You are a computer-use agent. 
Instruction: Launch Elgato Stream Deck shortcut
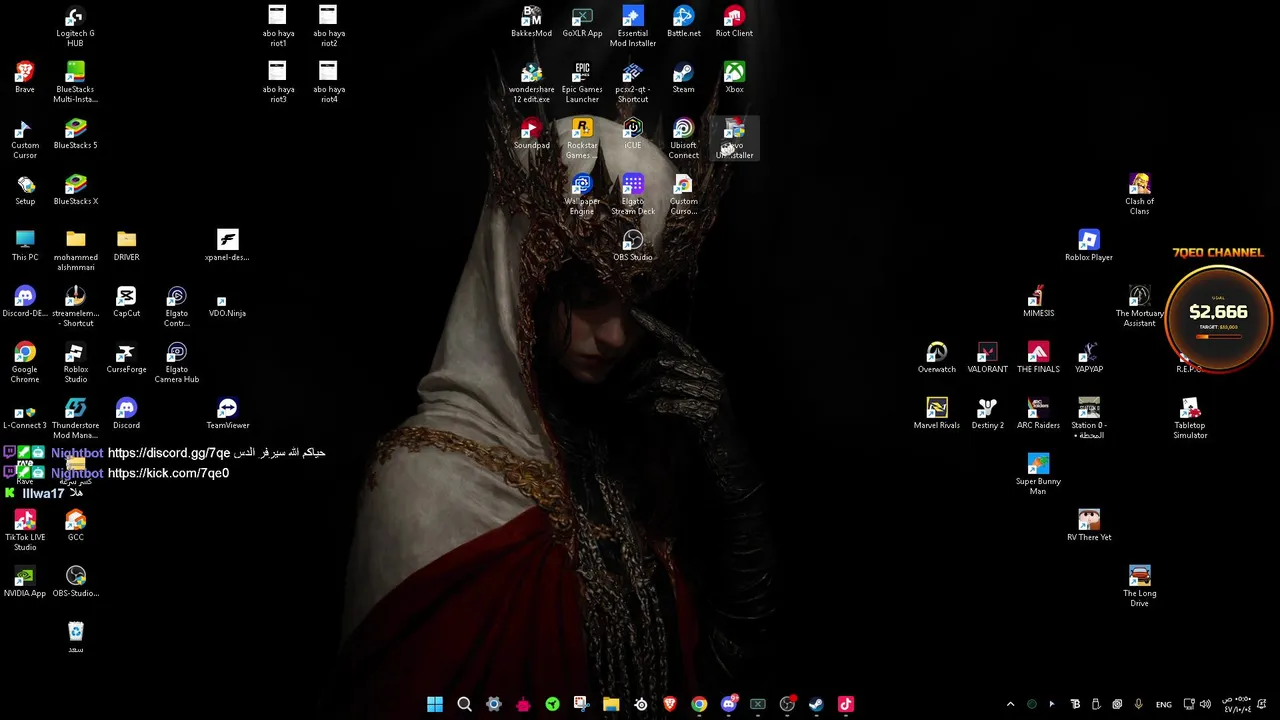click(633, 194)
